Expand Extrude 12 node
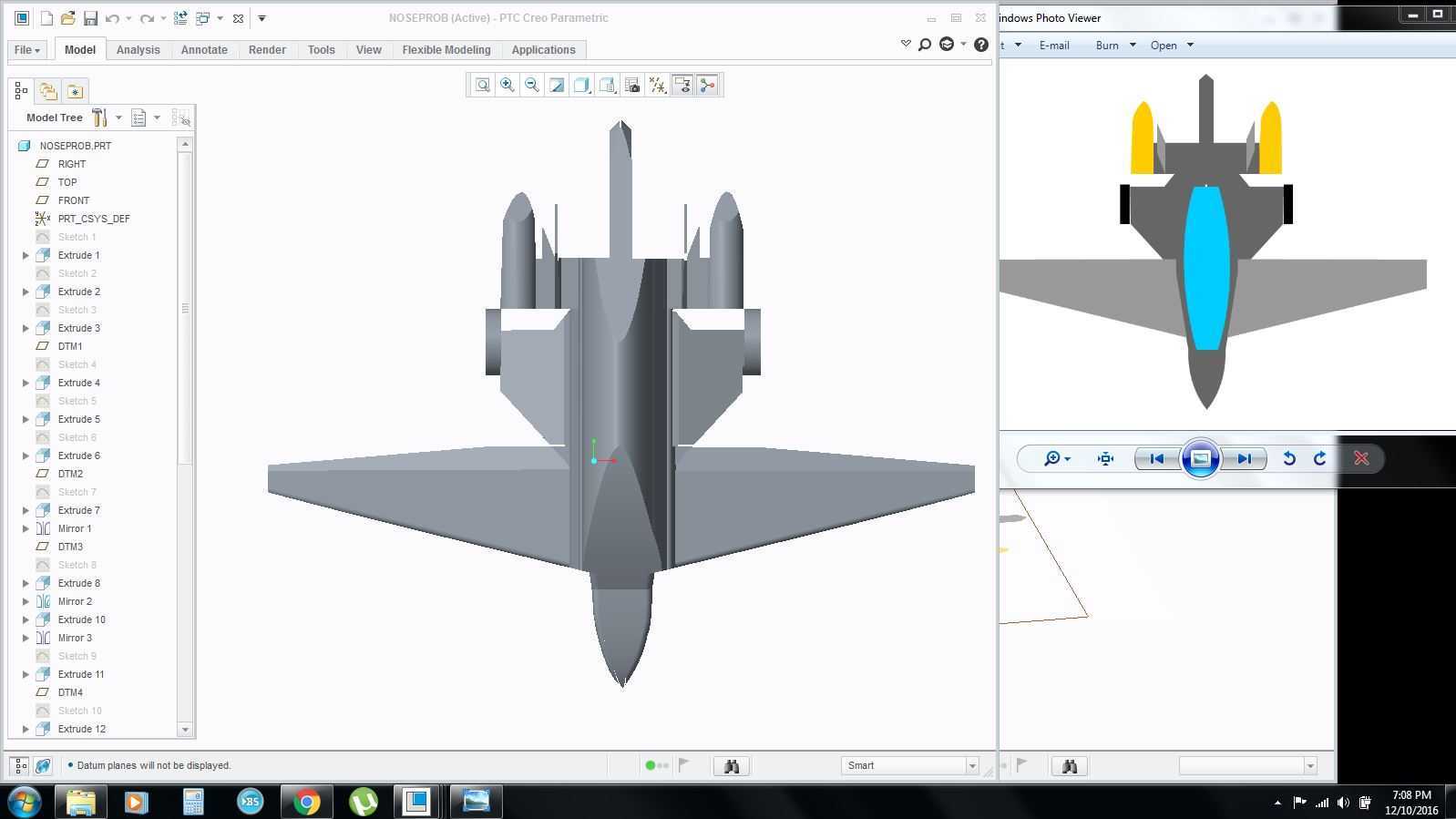Image resolution: width=1456 pixels, height=819 pixels. click(26, 729)
